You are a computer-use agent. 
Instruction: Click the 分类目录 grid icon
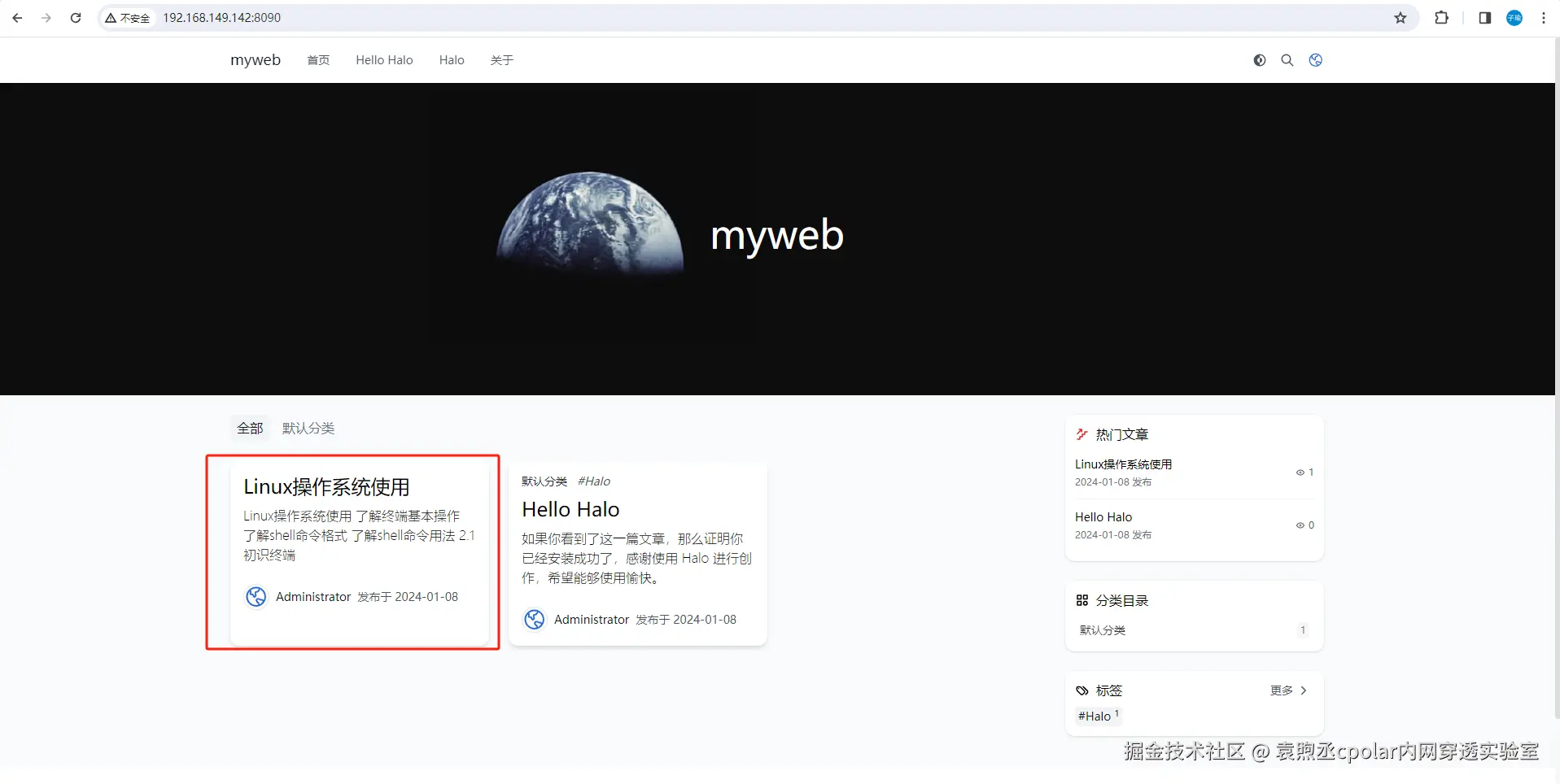pyautogui.click(x=1082, y=600)
